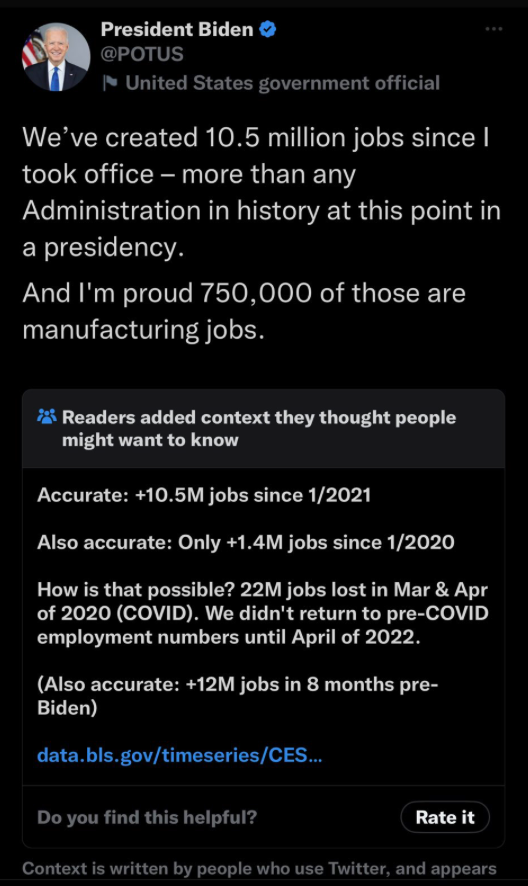Open the three-dot more options menu

[x=494, y=29]
